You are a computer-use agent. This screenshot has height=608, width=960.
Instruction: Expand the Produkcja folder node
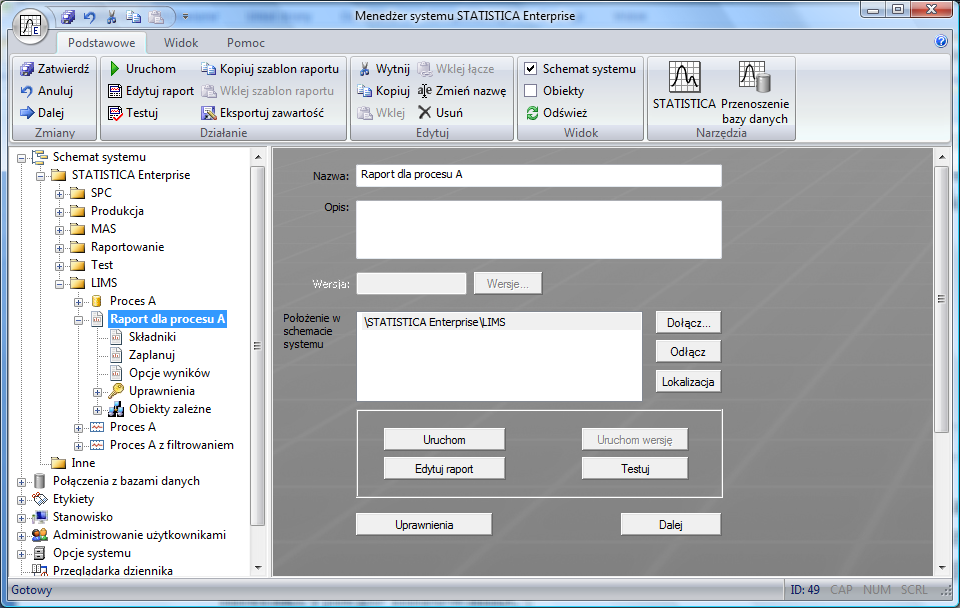(59, 212)
